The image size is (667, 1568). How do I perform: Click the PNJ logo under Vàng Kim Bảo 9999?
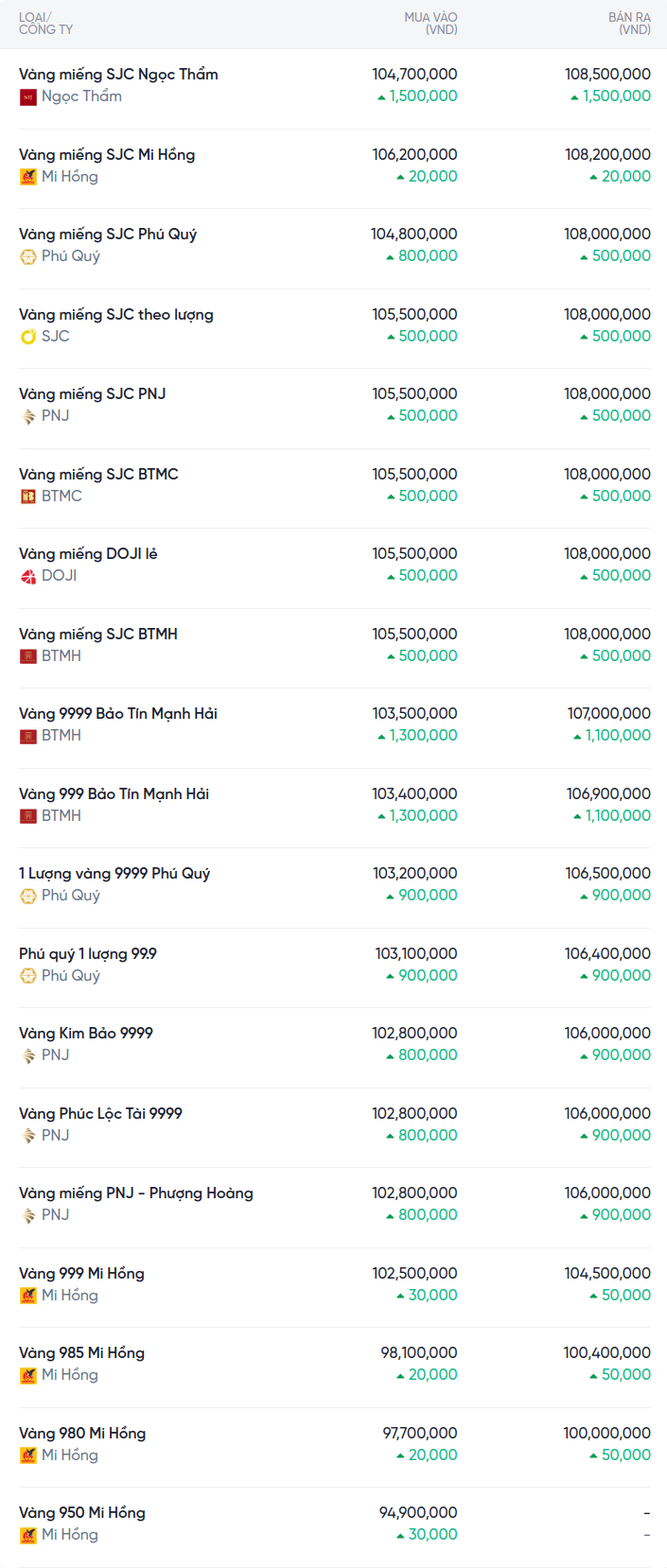pos(28,1055)
